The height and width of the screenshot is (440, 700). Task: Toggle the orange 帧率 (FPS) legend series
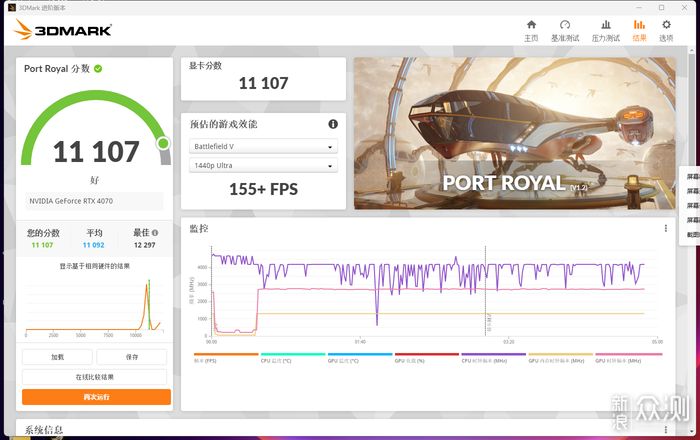(226, 357)
